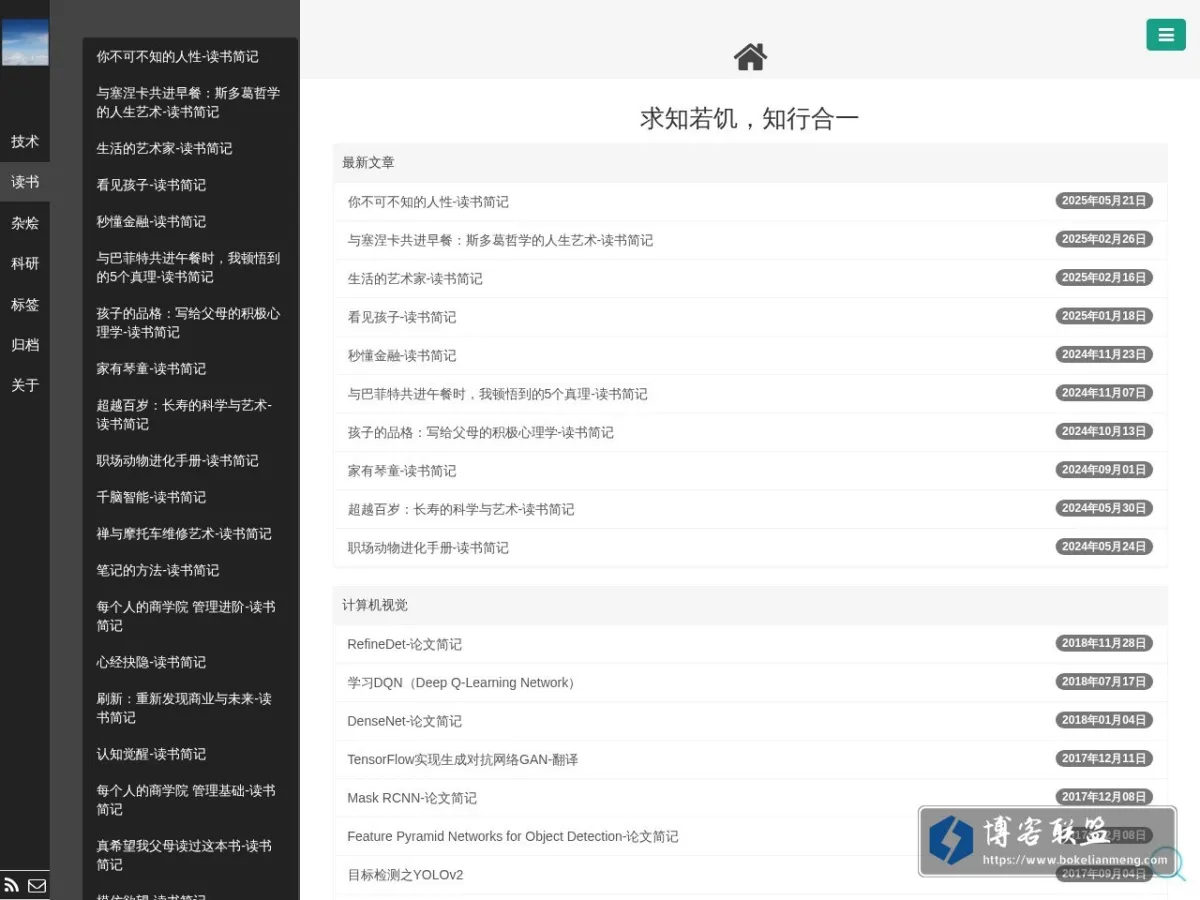Select 看见孩子-读书简记 in the submenu
The height and width of the screenshot is (900, 1200).
190,185
